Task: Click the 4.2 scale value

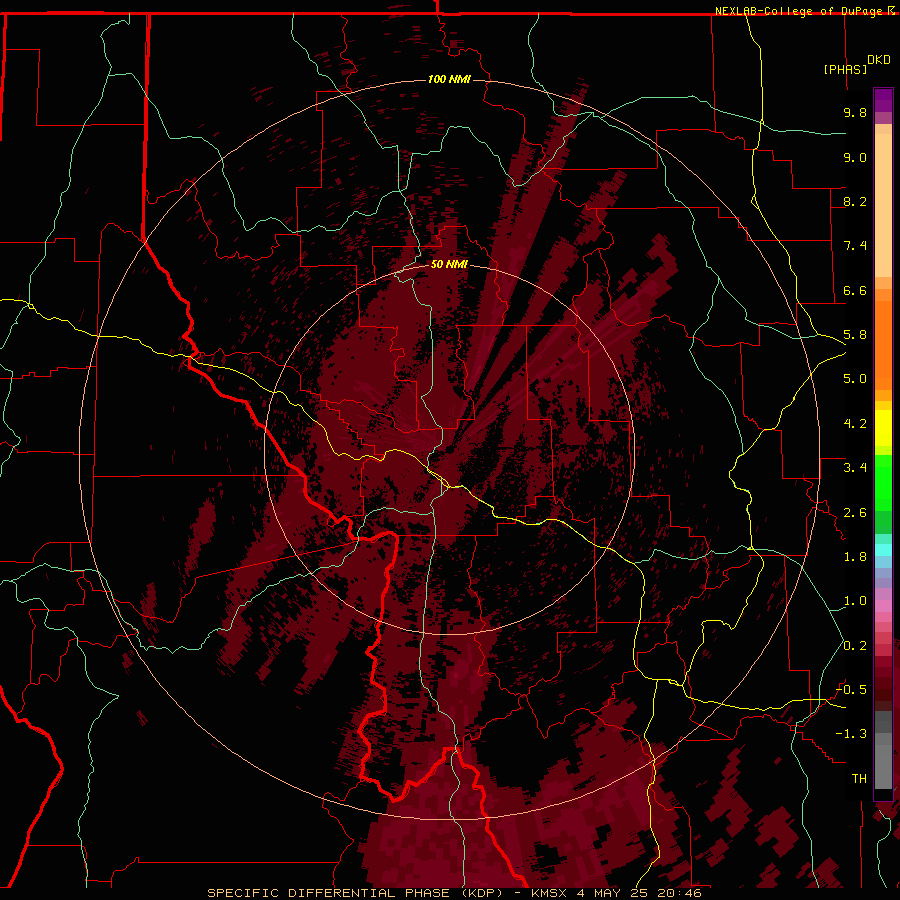Action: pos(855,424)
